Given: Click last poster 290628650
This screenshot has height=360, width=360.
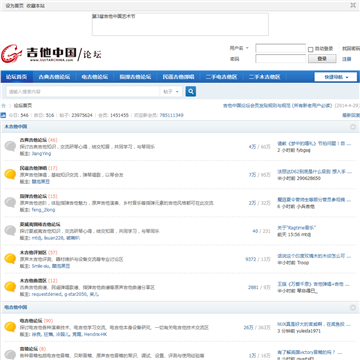Looking at the screenshot, I should click(308, 178).
